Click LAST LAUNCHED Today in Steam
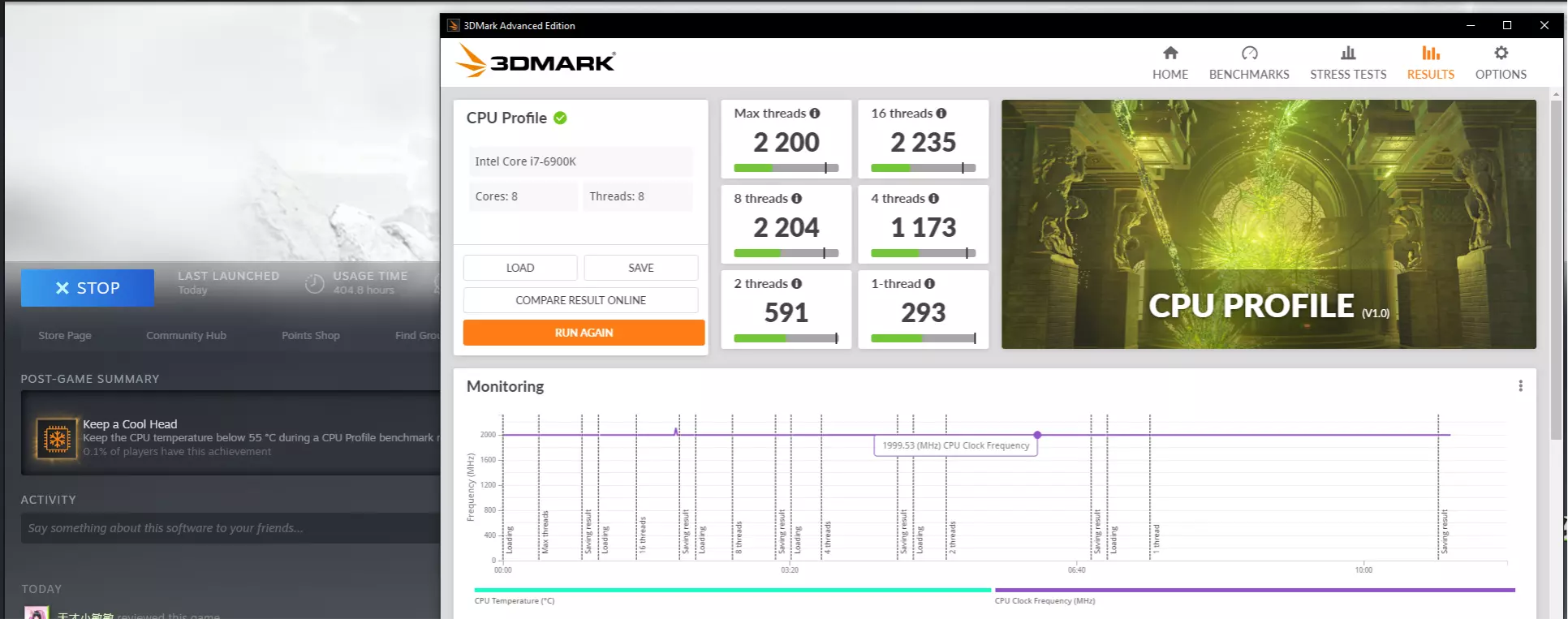This screenshot has width=1568, height=619. (229, 283)
